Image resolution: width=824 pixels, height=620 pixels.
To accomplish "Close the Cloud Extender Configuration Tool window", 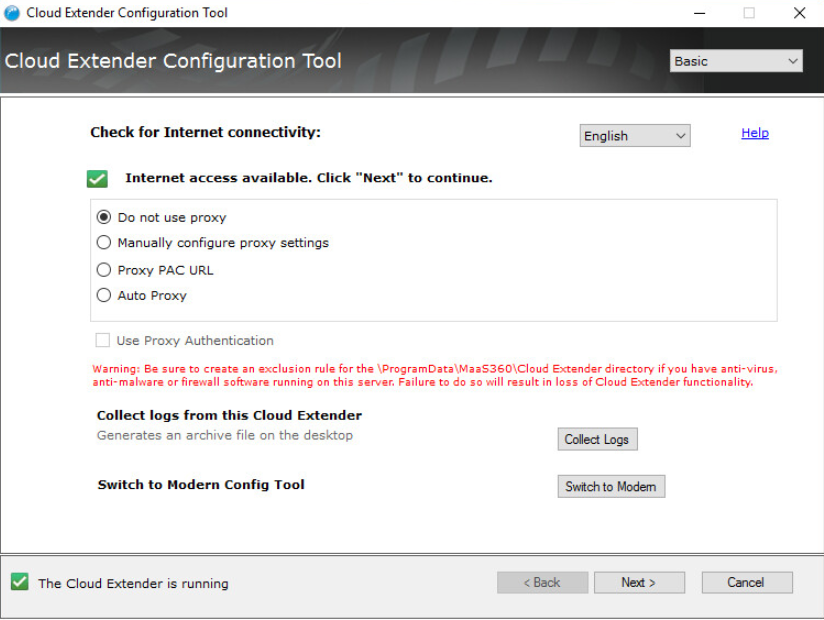I will [799, 13].
